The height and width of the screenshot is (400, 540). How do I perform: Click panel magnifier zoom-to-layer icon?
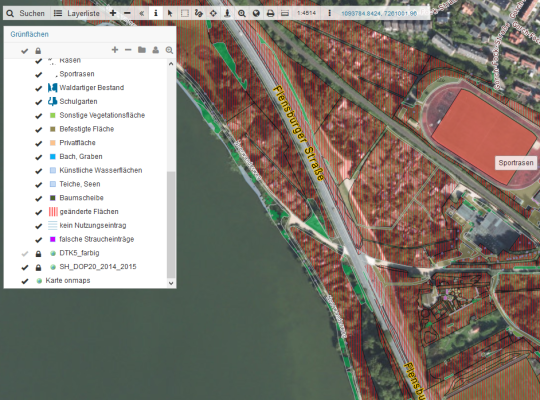[x=169, y=50]
